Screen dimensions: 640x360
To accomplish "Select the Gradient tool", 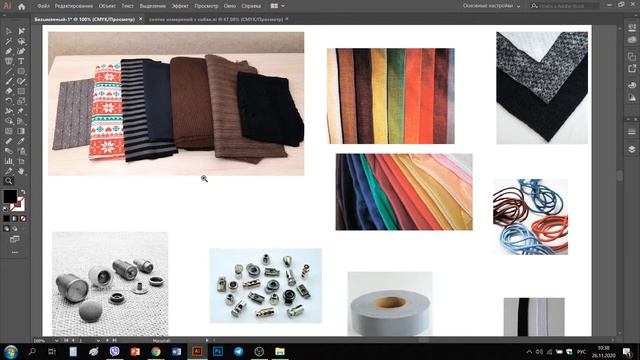I will click(21, 131).
